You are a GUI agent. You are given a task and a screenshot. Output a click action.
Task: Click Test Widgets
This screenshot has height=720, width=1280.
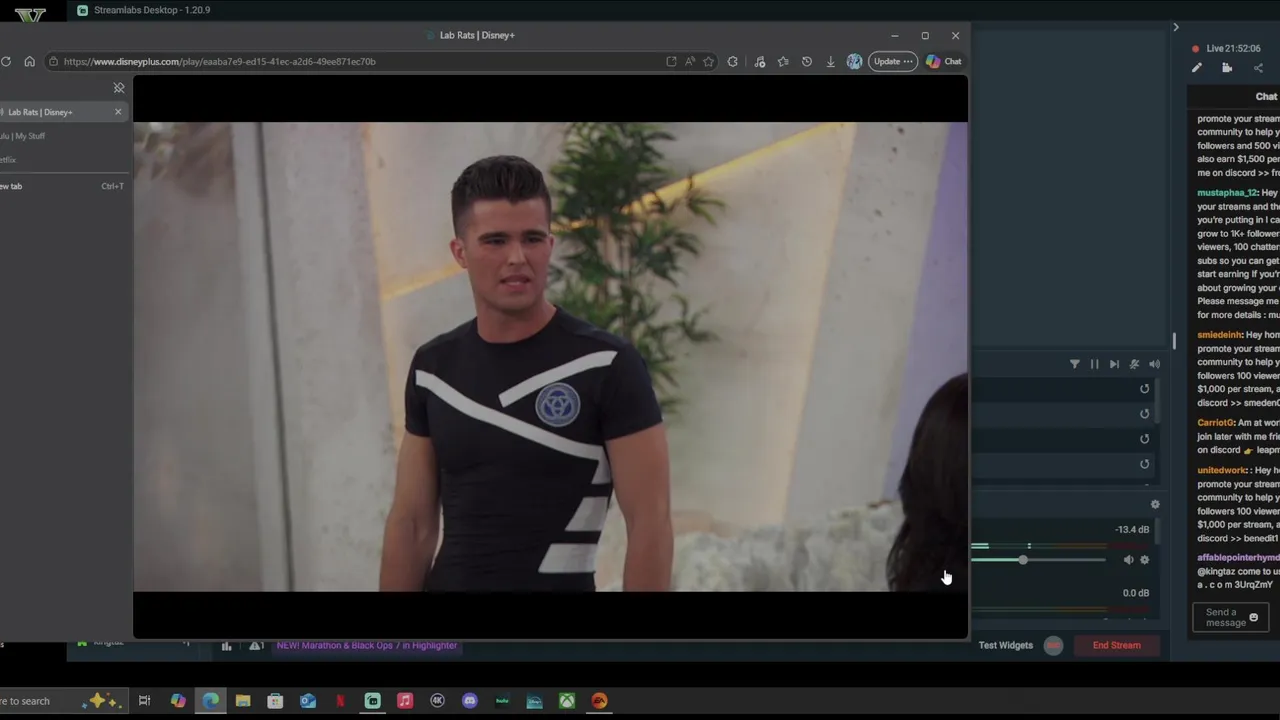[1006, 646]
